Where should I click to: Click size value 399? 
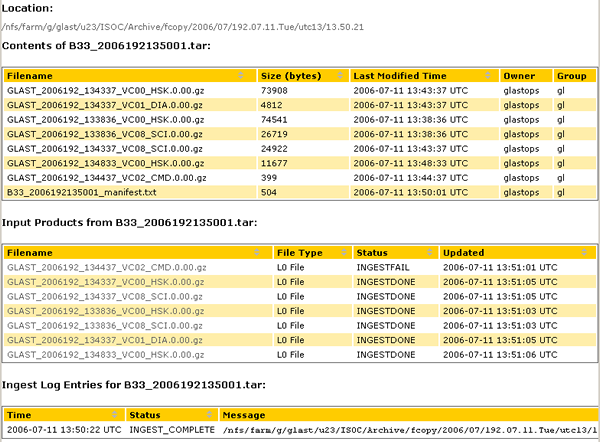(269, 178)
